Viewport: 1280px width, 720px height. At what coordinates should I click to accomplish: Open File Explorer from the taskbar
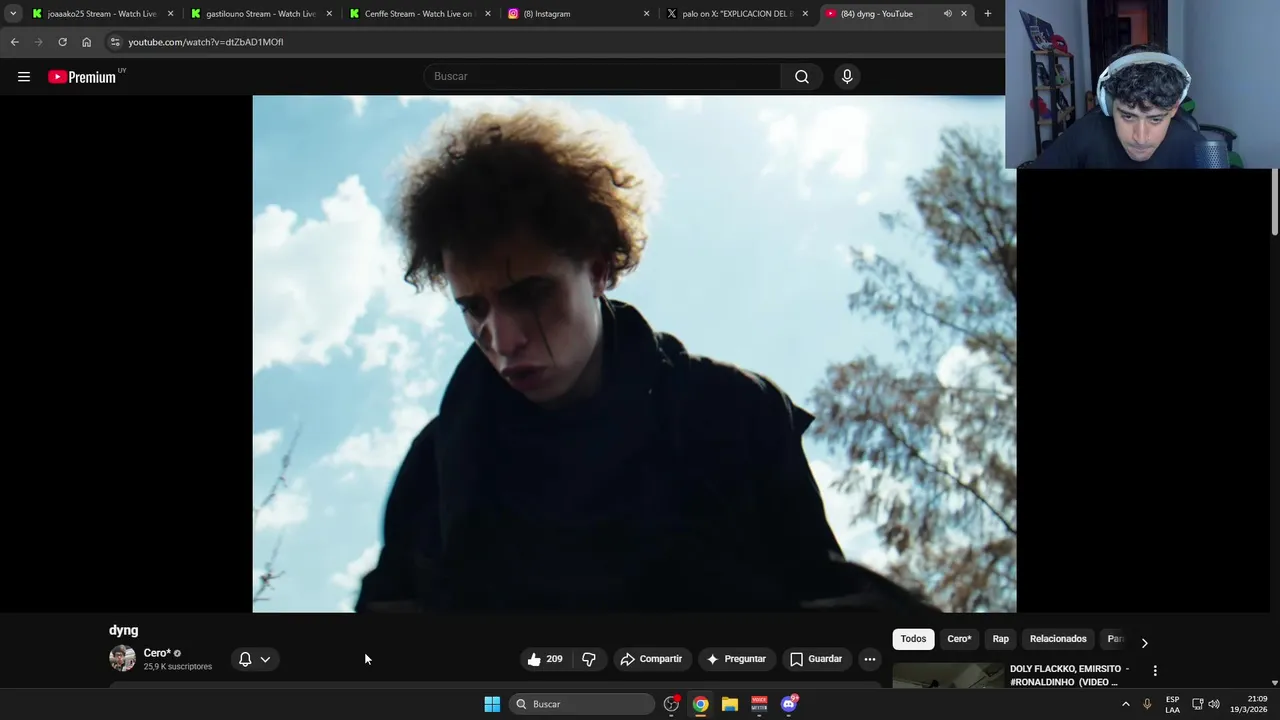coord(730,704)
